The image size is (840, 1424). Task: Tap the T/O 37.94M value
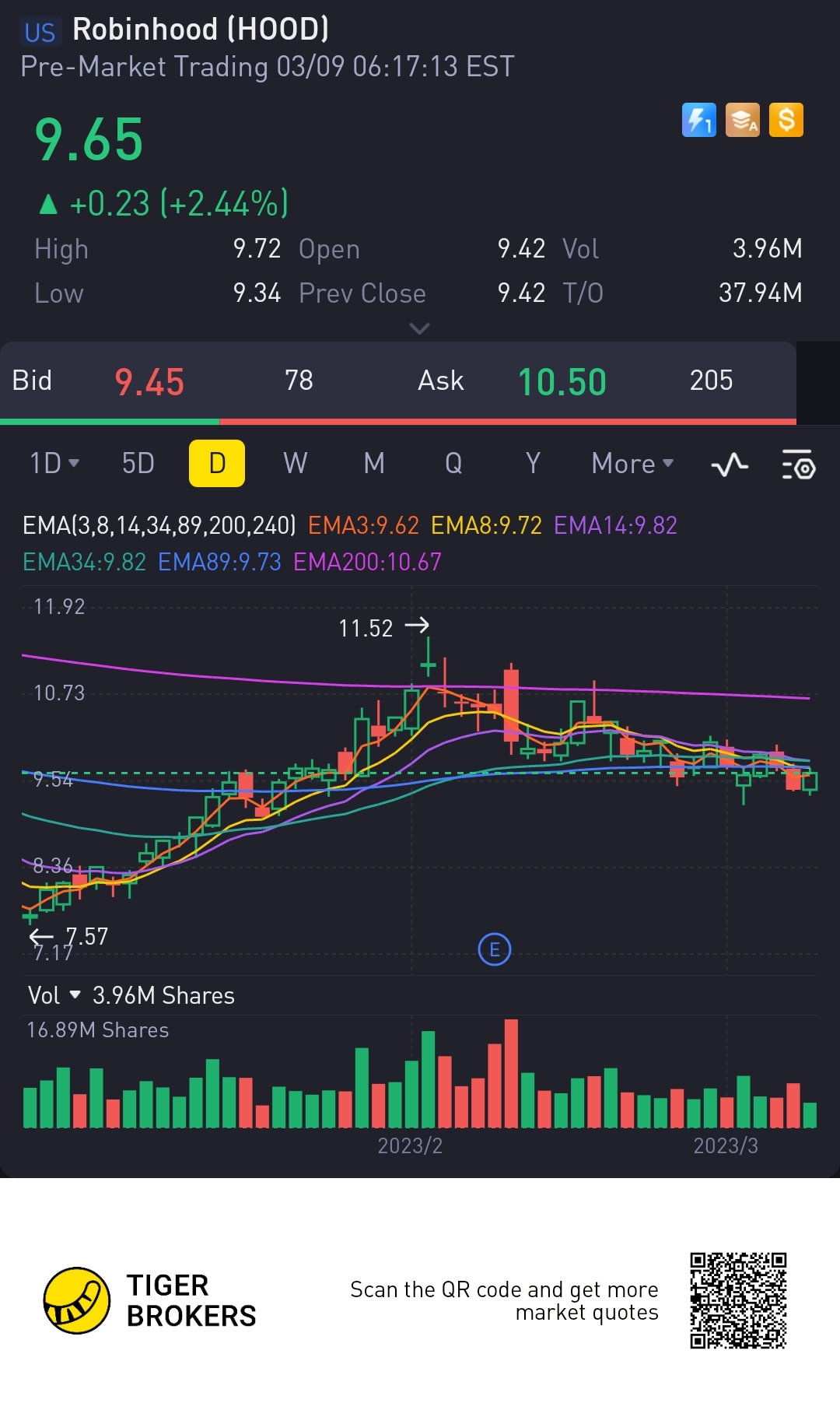(x=760, y=293)
